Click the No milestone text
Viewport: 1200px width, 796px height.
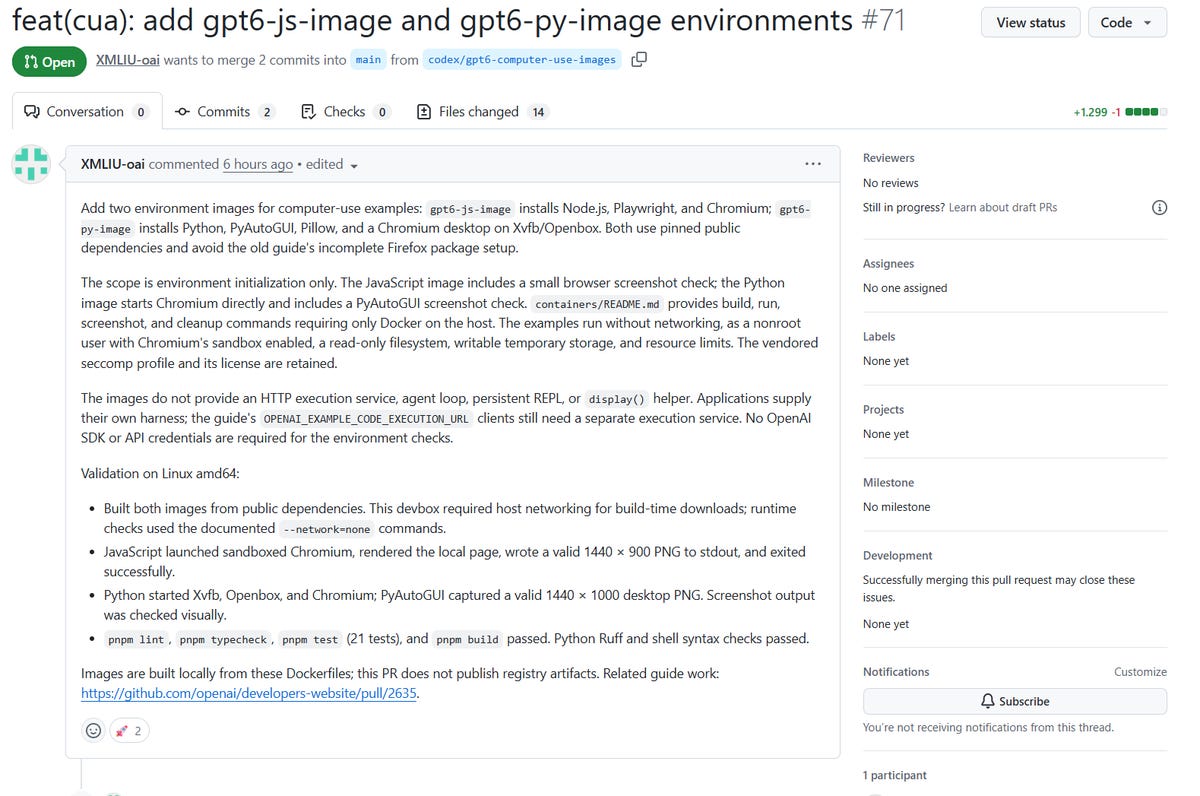pos(897,507)
